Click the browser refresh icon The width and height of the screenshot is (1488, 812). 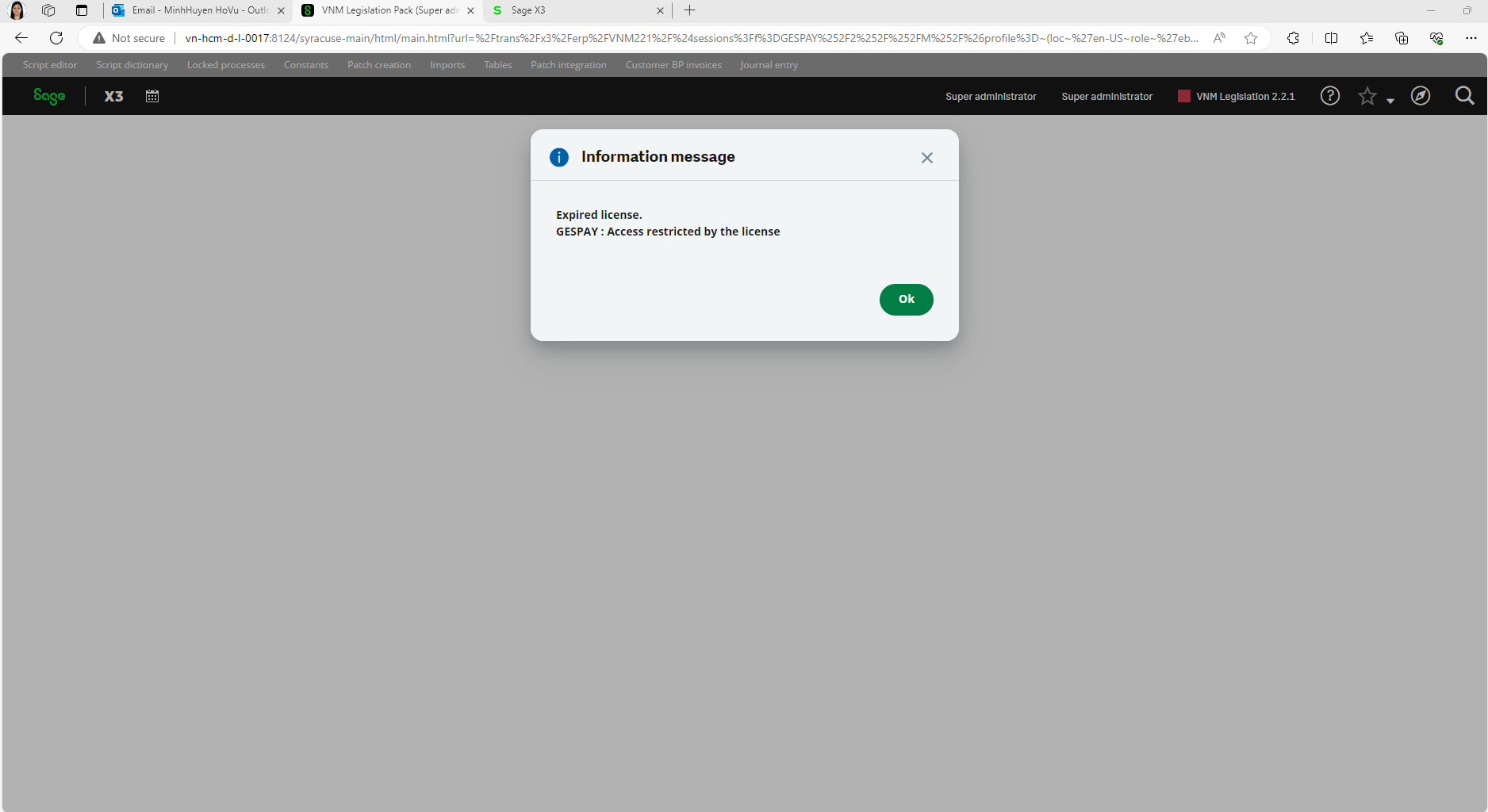[x=56, y=38]
